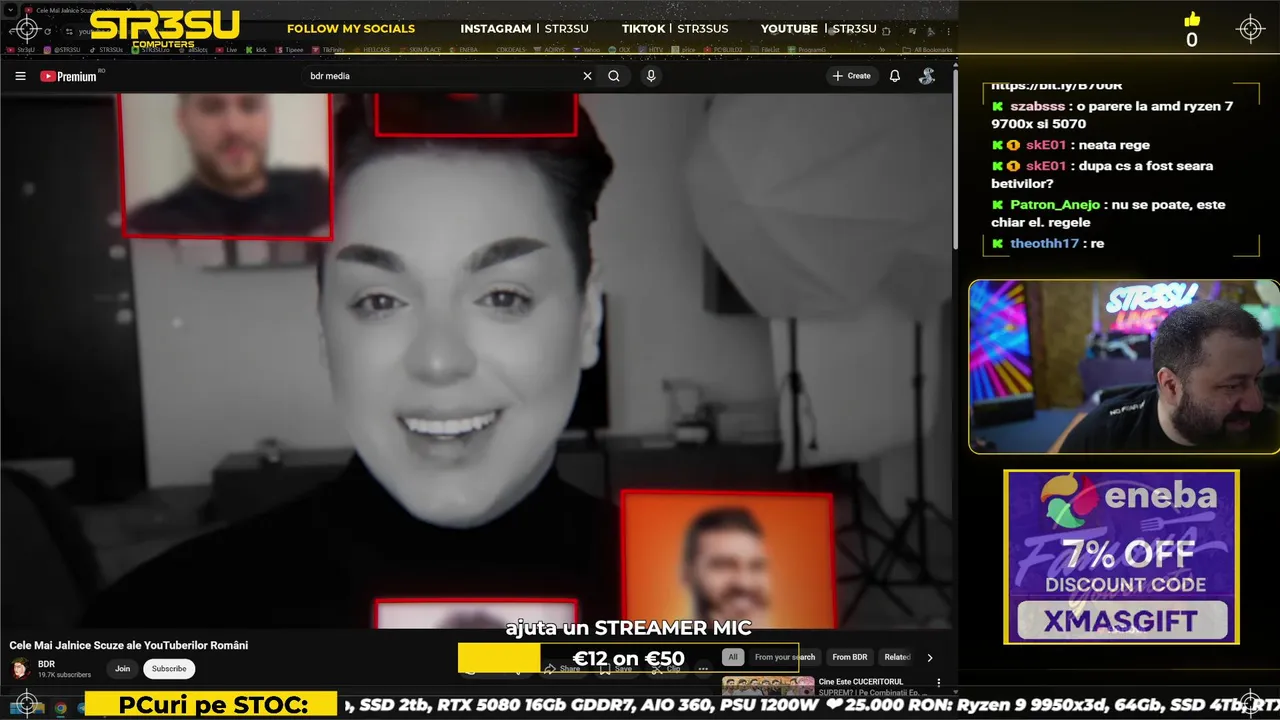1280x720 pixels.
Task: Select the 'From your search' chip
Action: tap(785, 657)
